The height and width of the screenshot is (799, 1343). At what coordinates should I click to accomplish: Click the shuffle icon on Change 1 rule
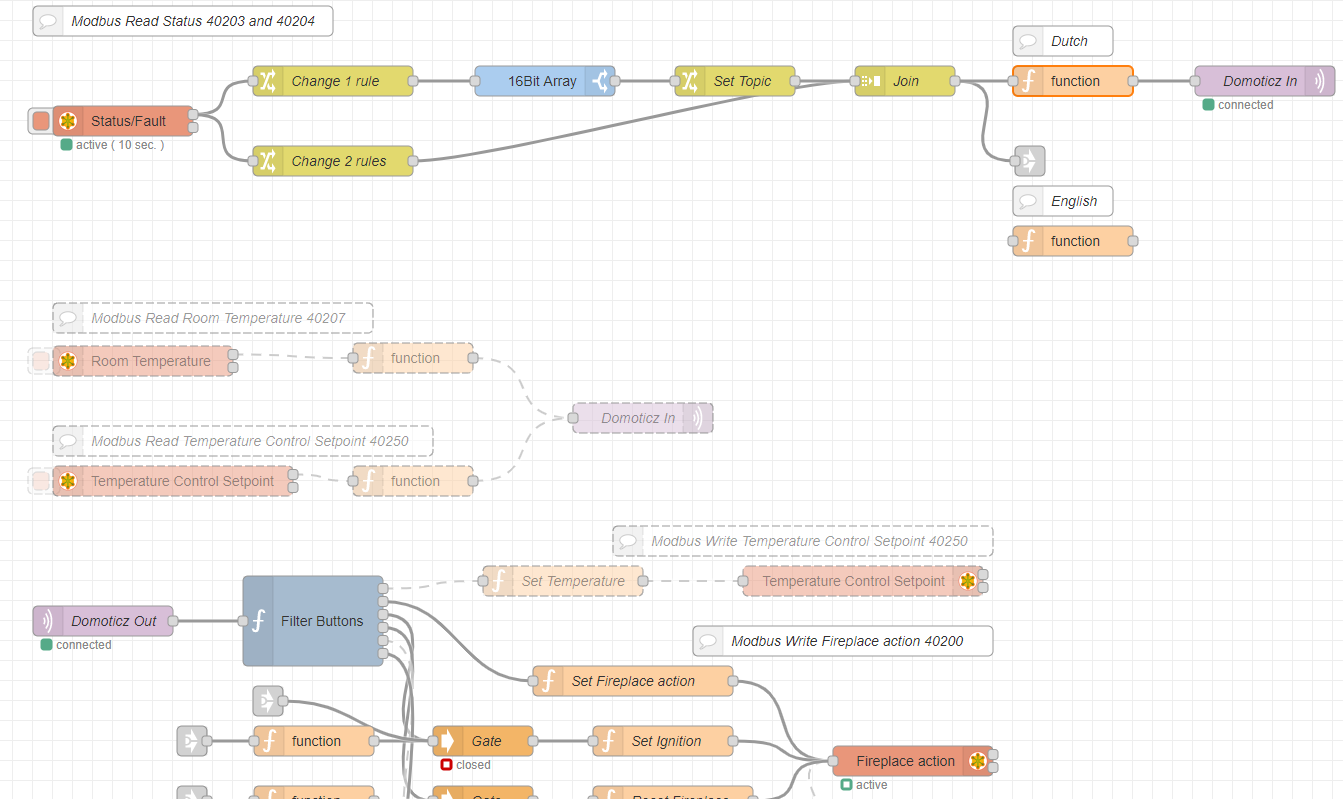tap(268, 81)
